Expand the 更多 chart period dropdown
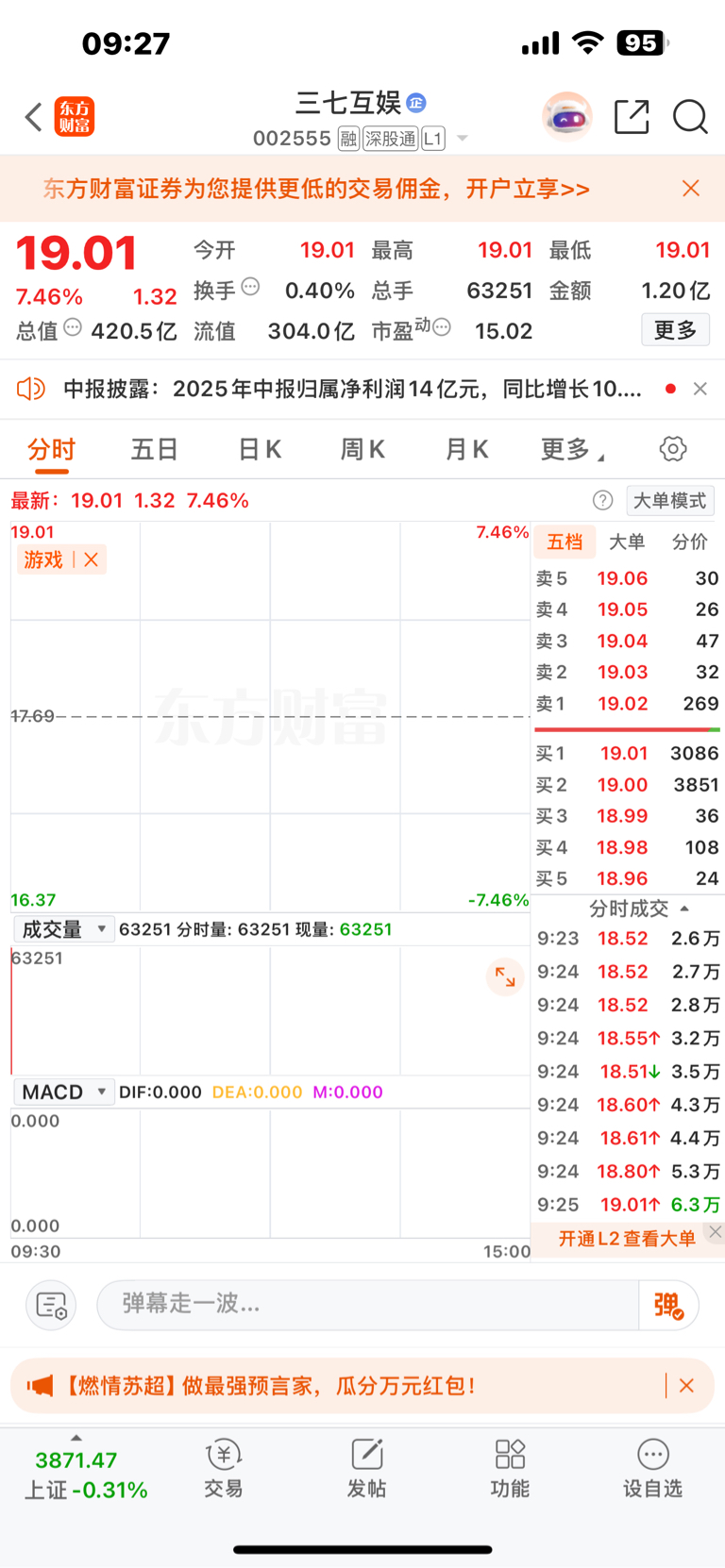This screenshot has height=1568, width=725. pos(572,450)
